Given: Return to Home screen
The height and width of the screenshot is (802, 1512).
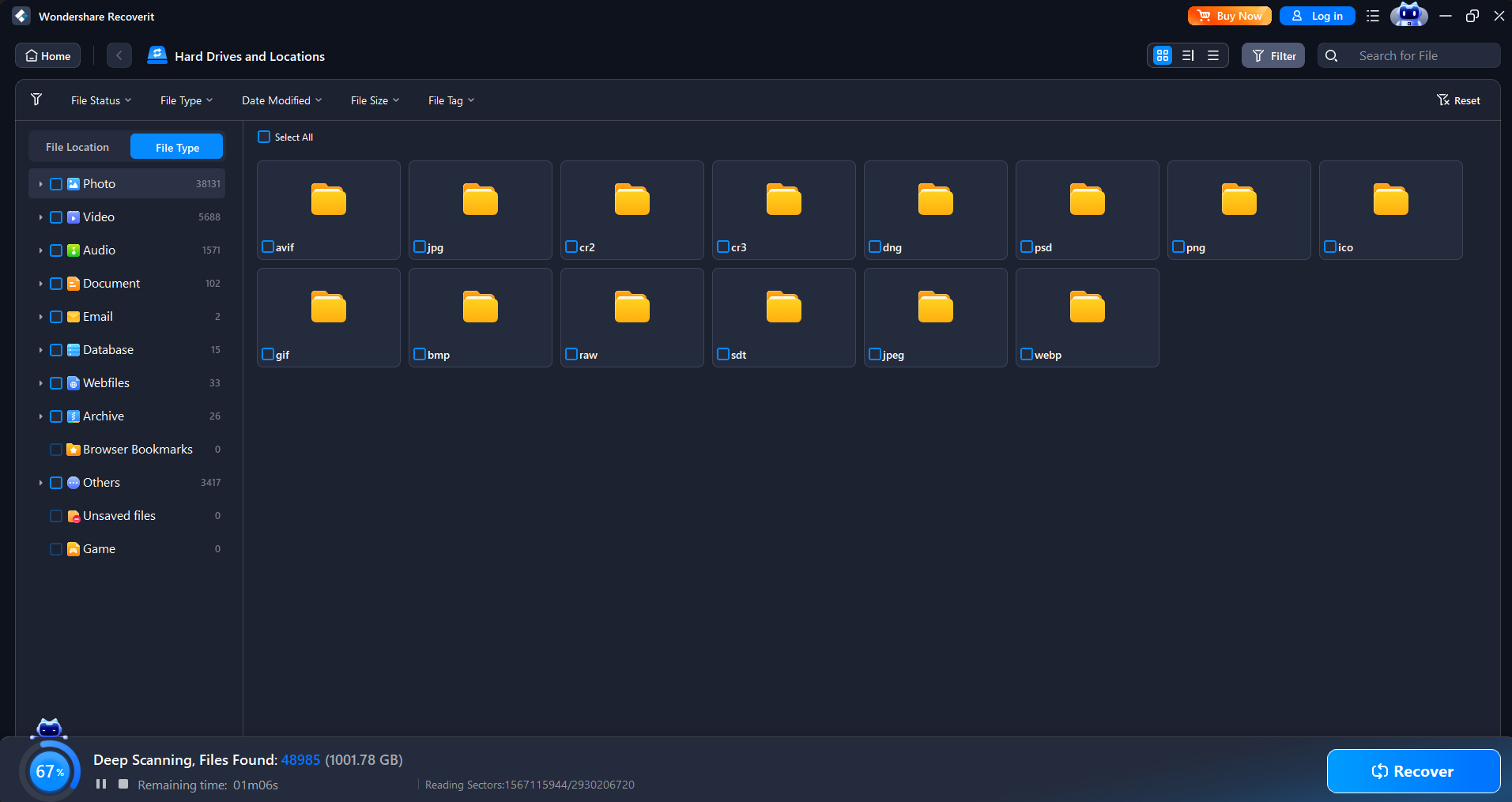Looking at the screenshot, I should 47,55.
